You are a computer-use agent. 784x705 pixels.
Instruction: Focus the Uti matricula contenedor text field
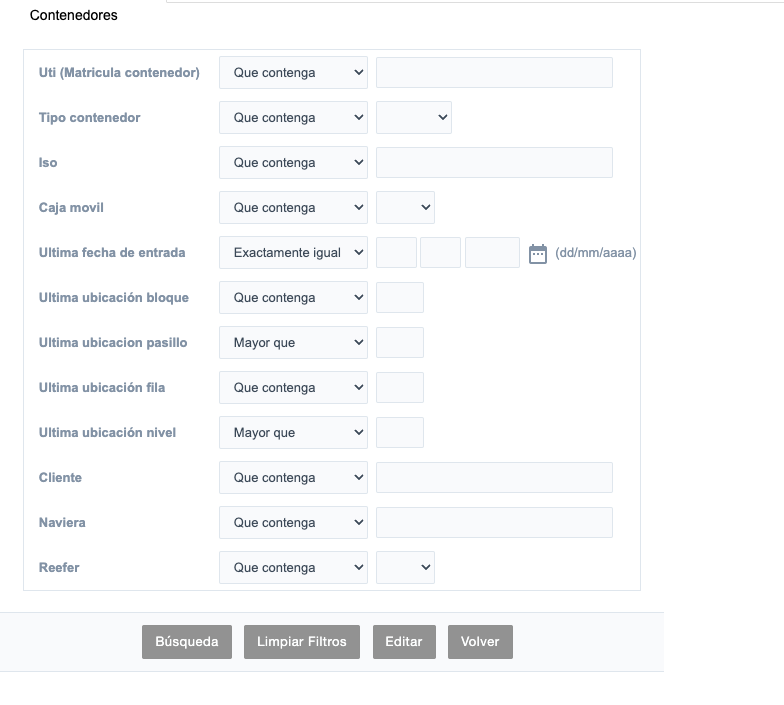494,73
